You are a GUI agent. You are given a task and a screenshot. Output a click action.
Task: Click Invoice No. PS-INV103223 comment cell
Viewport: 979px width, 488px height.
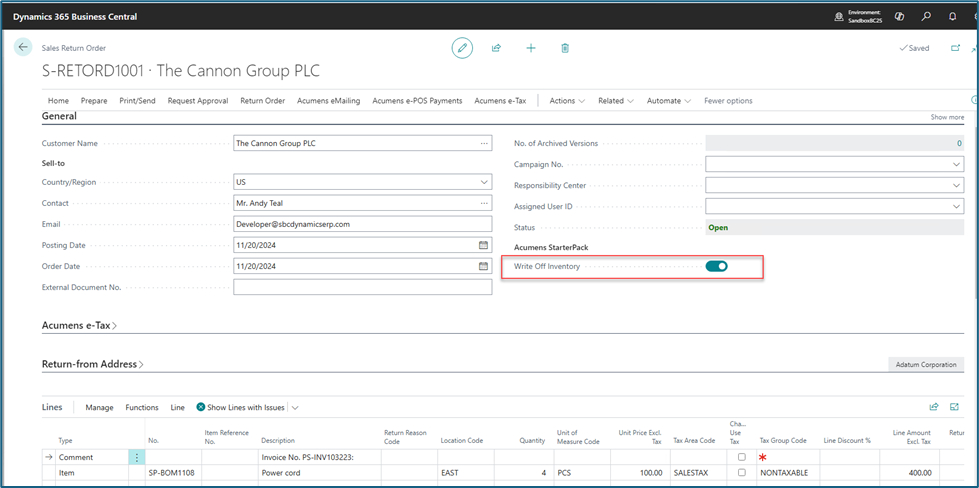coord(319,457)
